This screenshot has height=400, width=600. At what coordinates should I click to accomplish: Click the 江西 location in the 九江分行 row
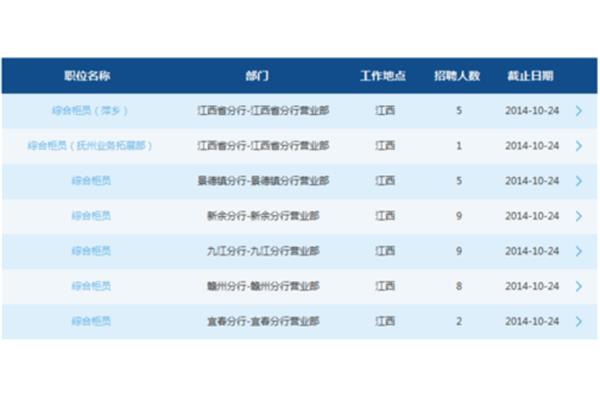coord(385,251)
